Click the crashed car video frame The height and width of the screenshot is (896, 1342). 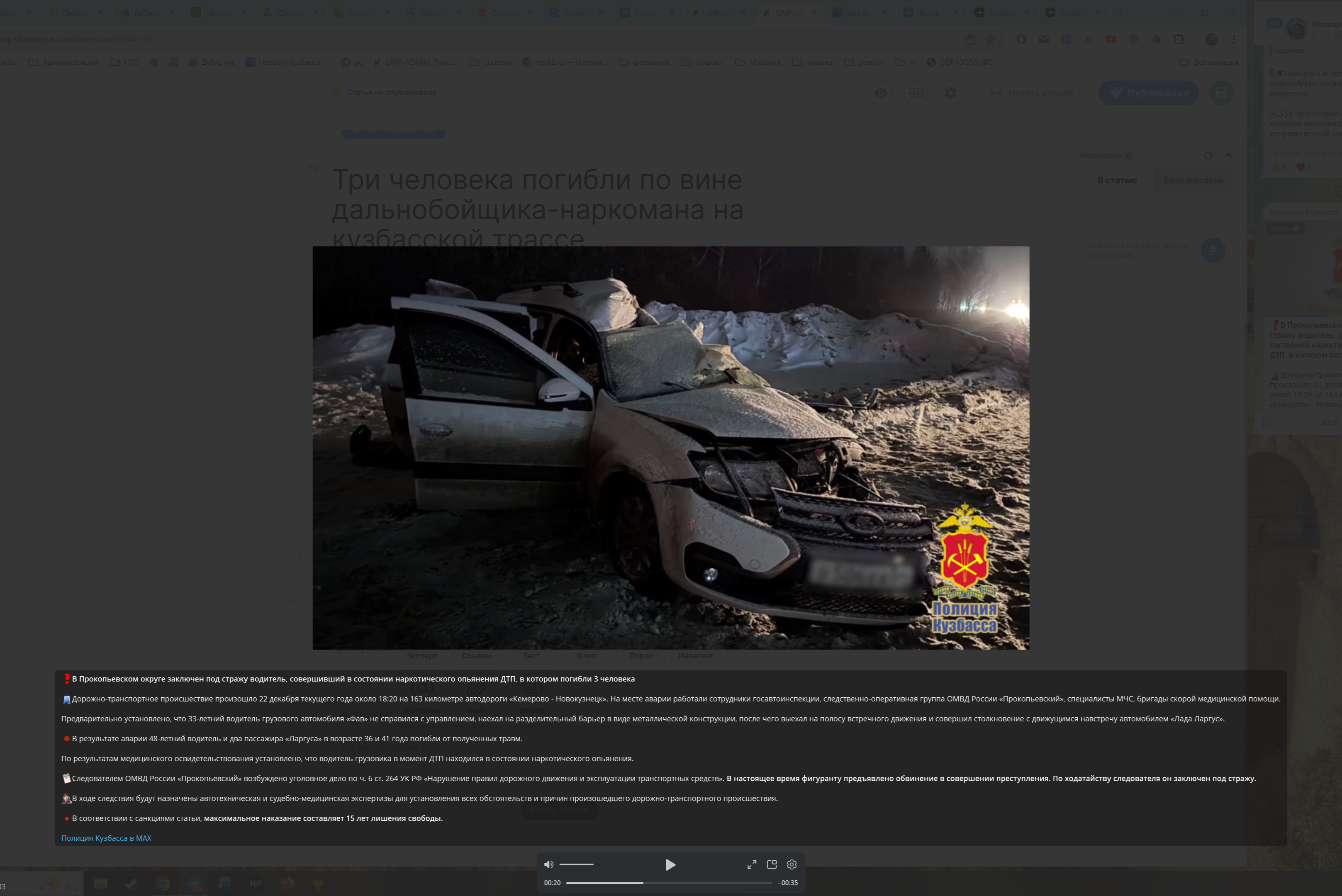670,448
